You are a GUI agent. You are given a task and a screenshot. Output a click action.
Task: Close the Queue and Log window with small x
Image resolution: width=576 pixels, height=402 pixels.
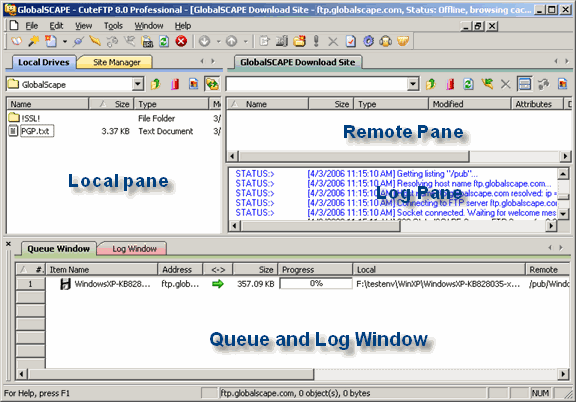[x=8, y=244]
